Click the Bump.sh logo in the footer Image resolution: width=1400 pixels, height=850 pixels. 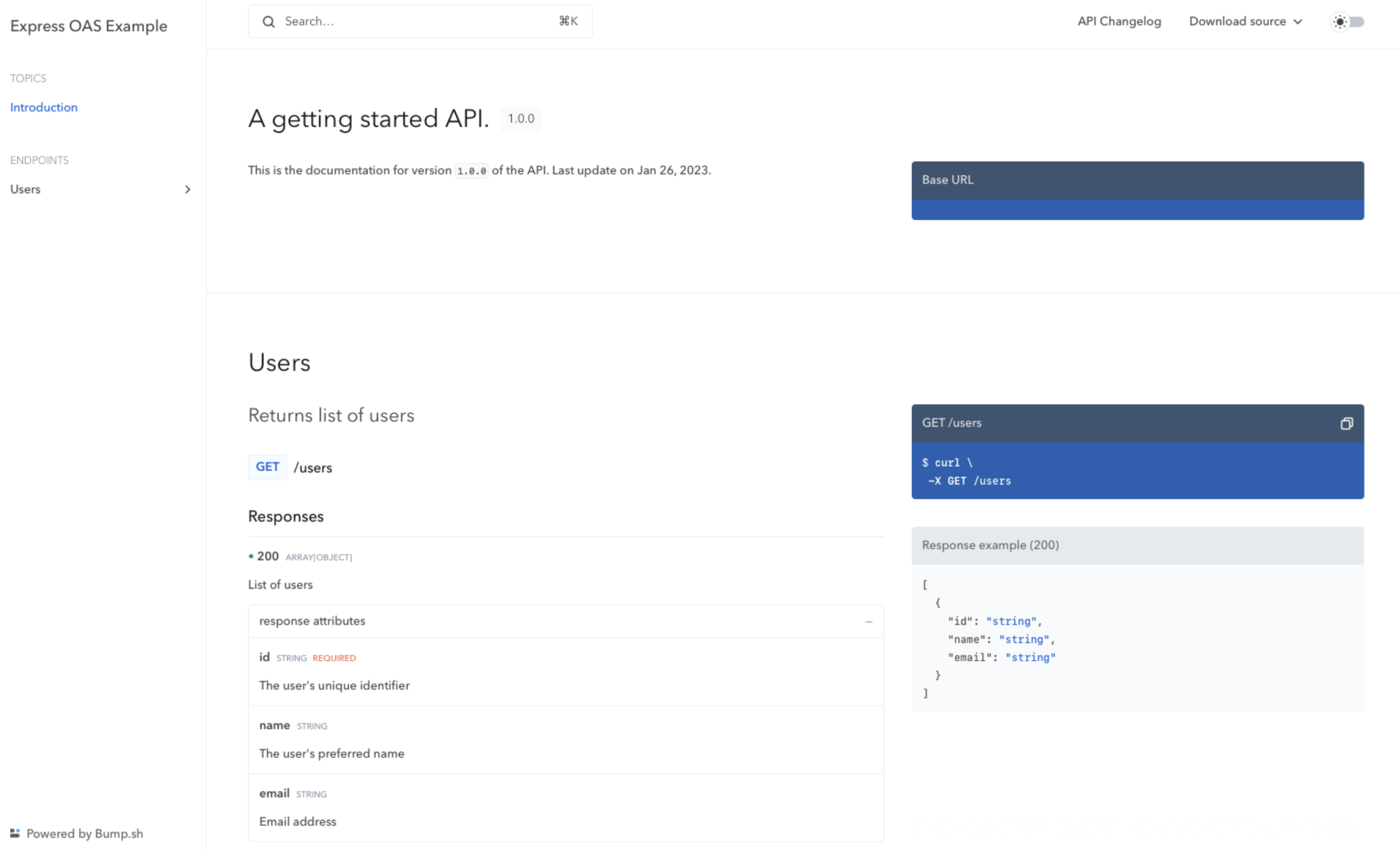coord(16,833)
